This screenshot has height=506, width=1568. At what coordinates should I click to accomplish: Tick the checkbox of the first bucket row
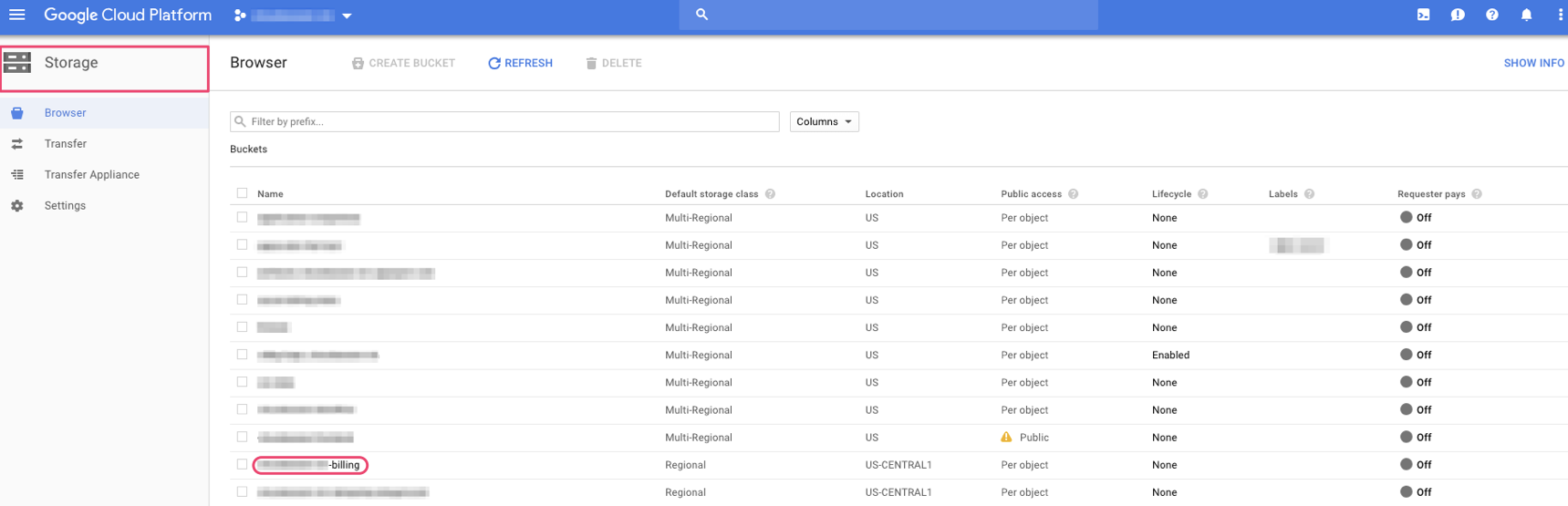[x=242, y=217]
